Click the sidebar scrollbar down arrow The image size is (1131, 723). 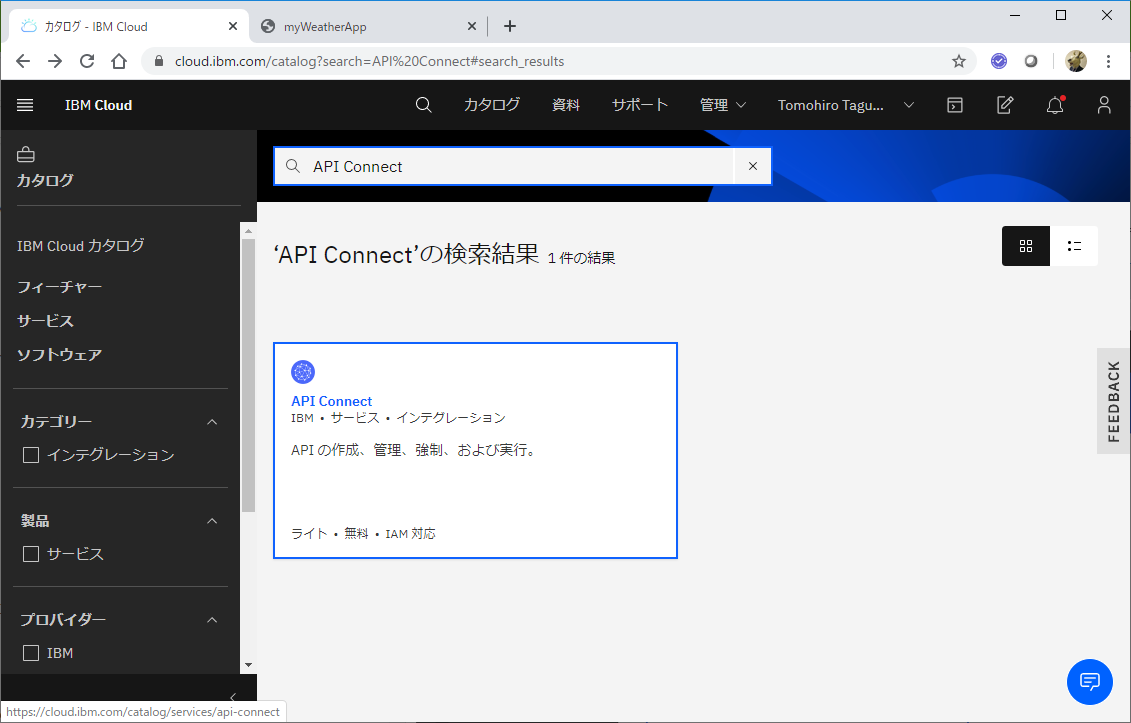click(x=248, y=665)
